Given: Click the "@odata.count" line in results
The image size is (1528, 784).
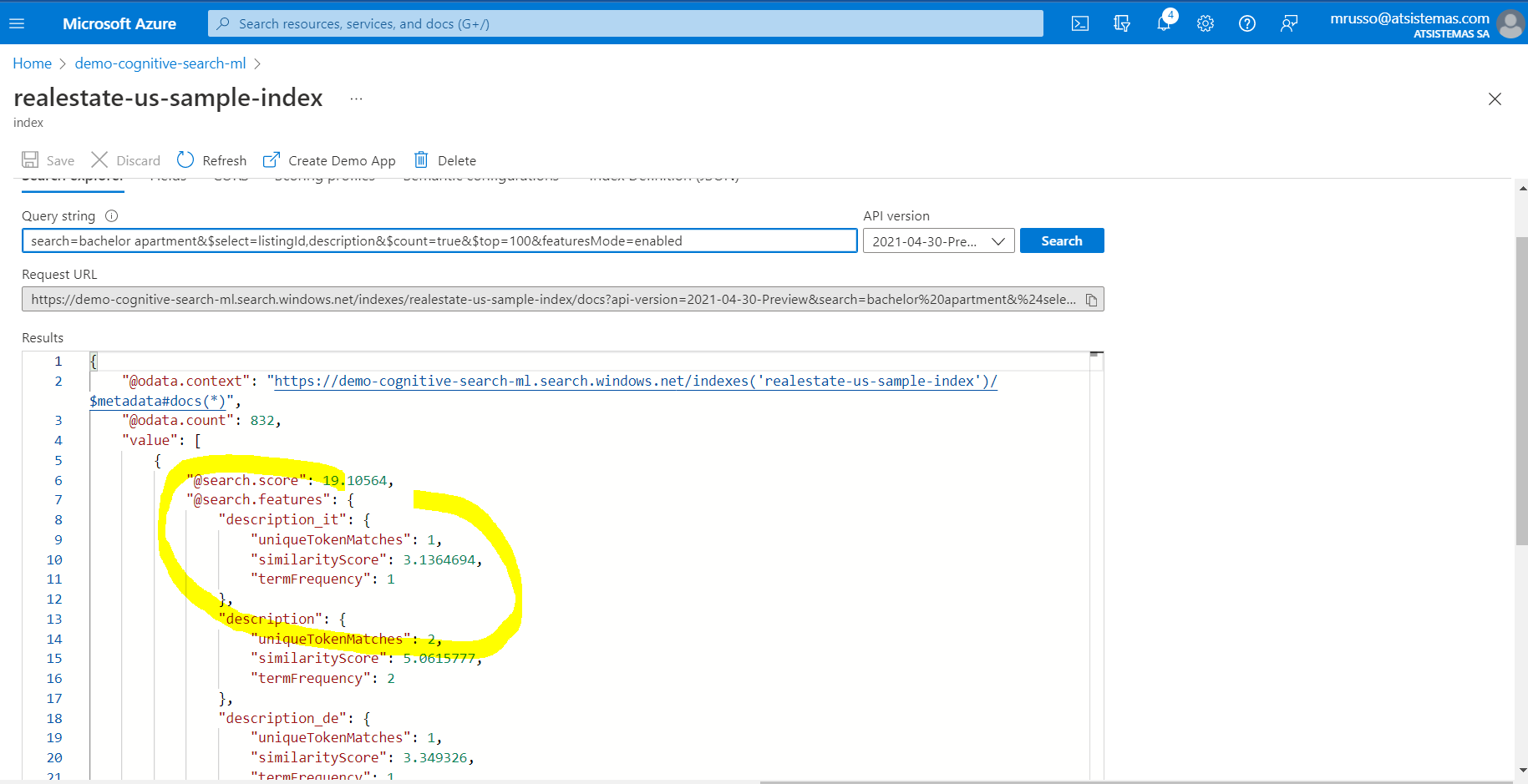Looking at the screenshot, I should pyautogui.click(x=201, y=421).
